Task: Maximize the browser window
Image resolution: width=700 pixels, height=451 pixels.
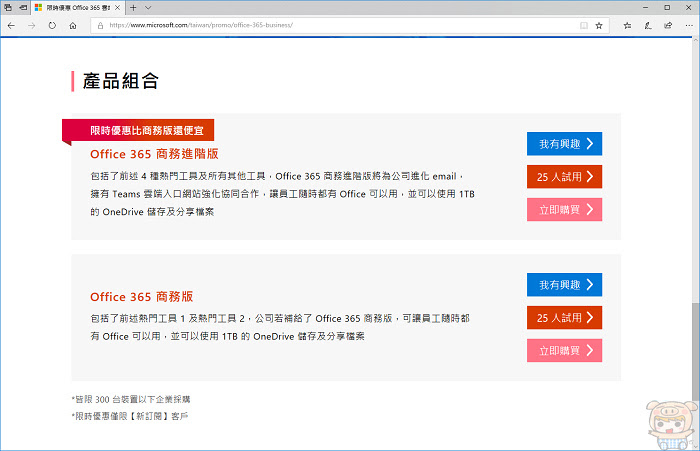Action: 667,8
